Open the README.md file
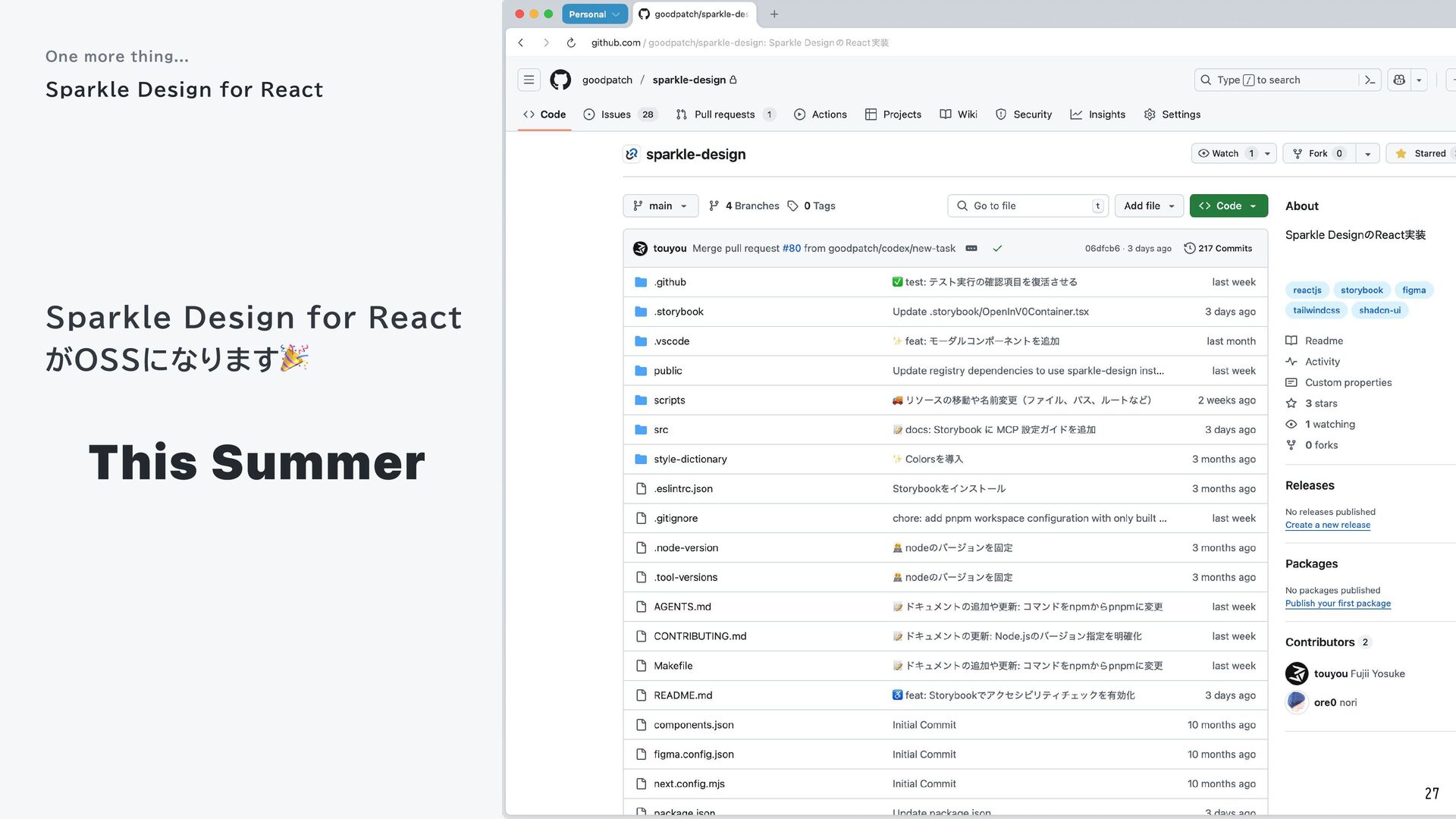 [x=683, y=695]
